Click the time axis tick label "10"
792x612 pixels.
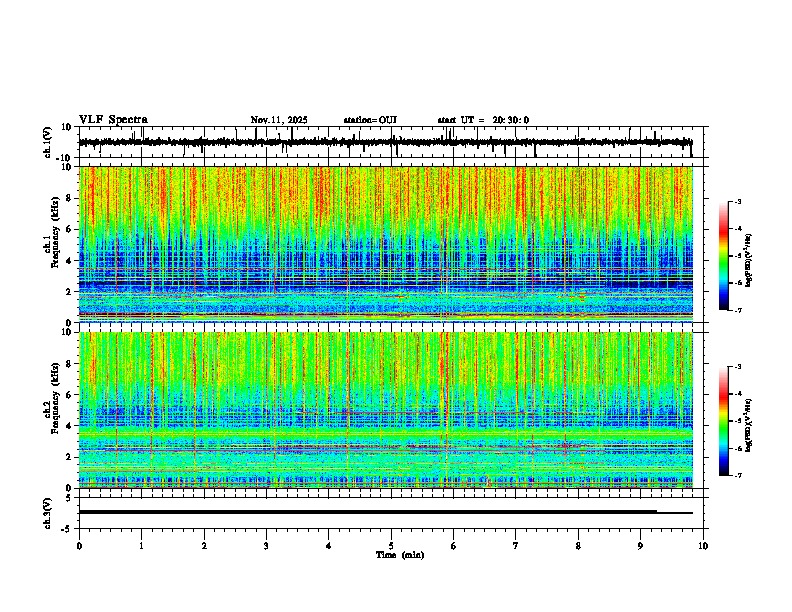click(703, 546)
